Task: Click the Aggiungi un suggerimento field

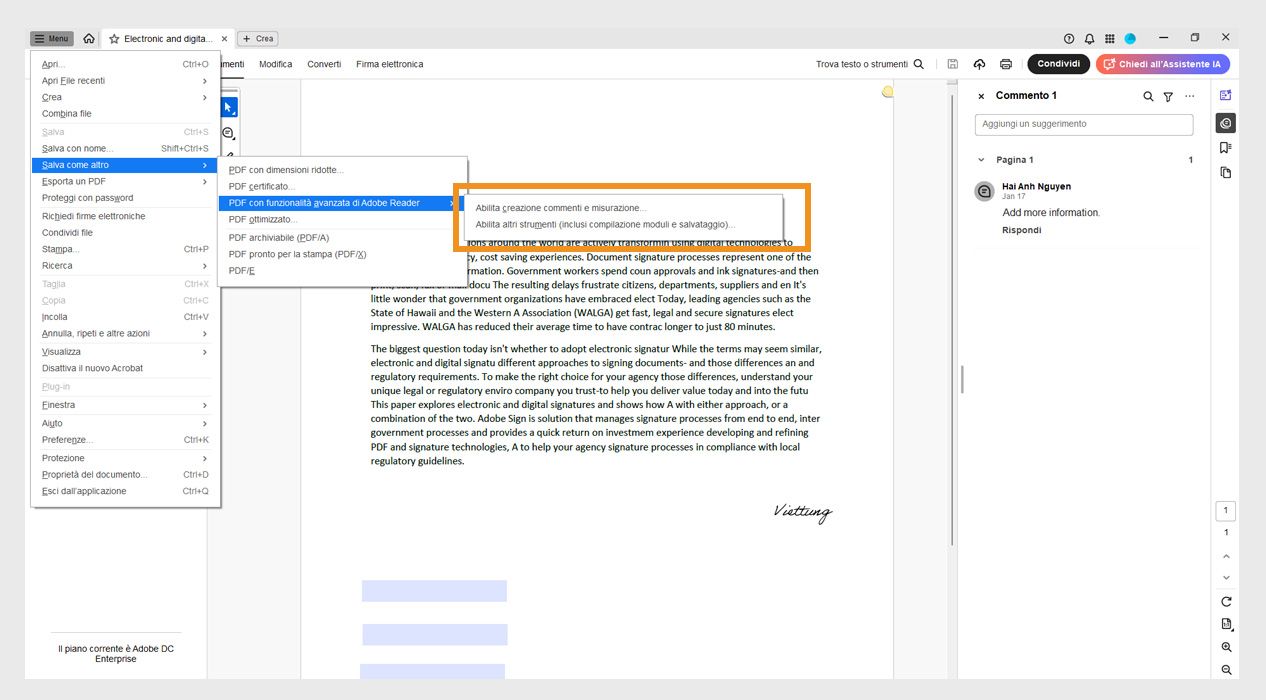Action: pyautogui.click(x=1083, y=124)
